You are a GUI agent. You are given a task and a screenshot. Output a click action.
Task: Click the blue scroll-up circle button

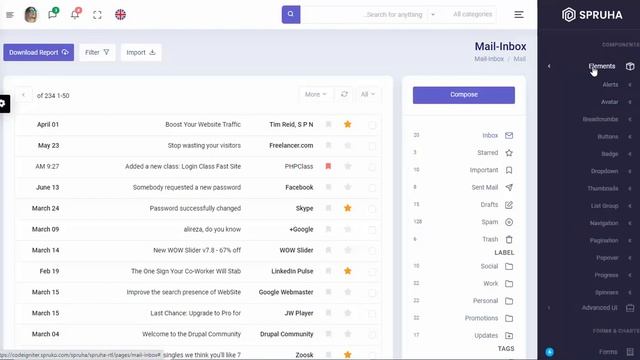coord(549,352)
